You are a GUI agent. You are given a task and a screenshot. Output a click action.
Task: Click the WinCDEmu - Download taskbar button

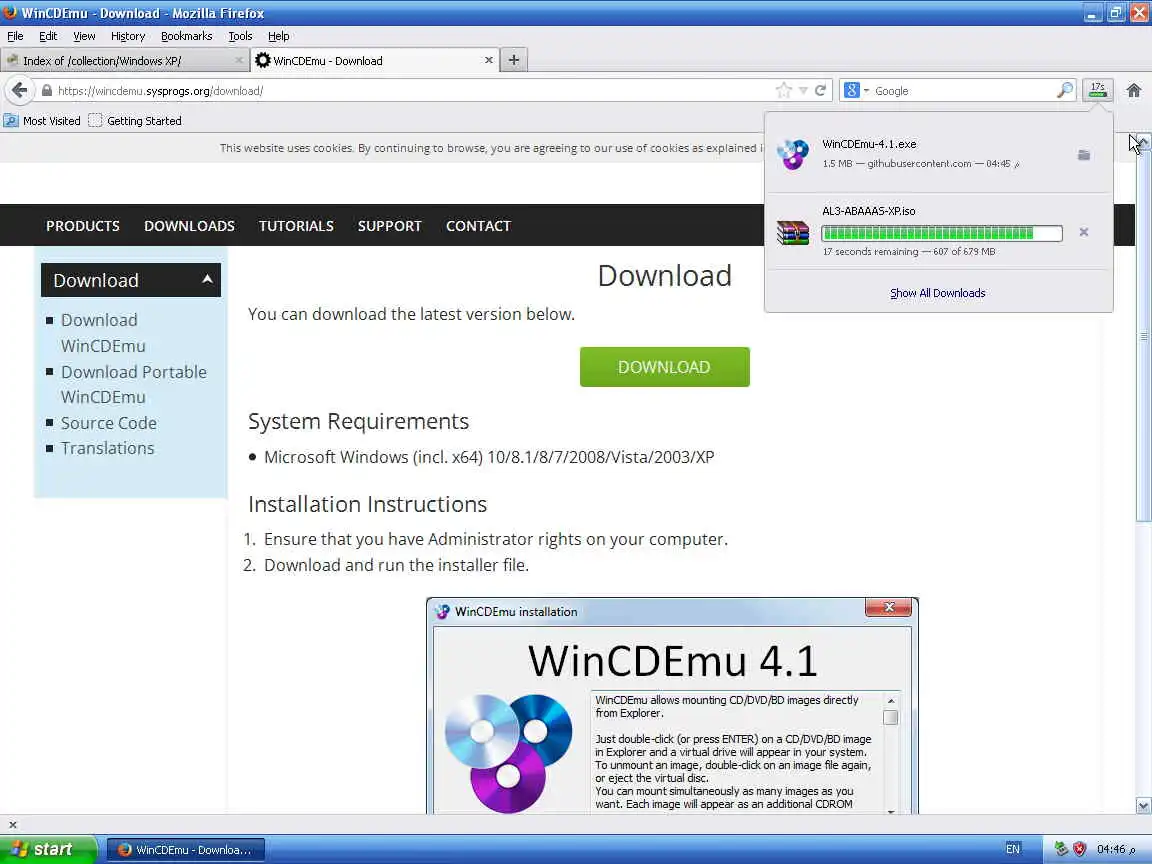(x=185, y=850)
